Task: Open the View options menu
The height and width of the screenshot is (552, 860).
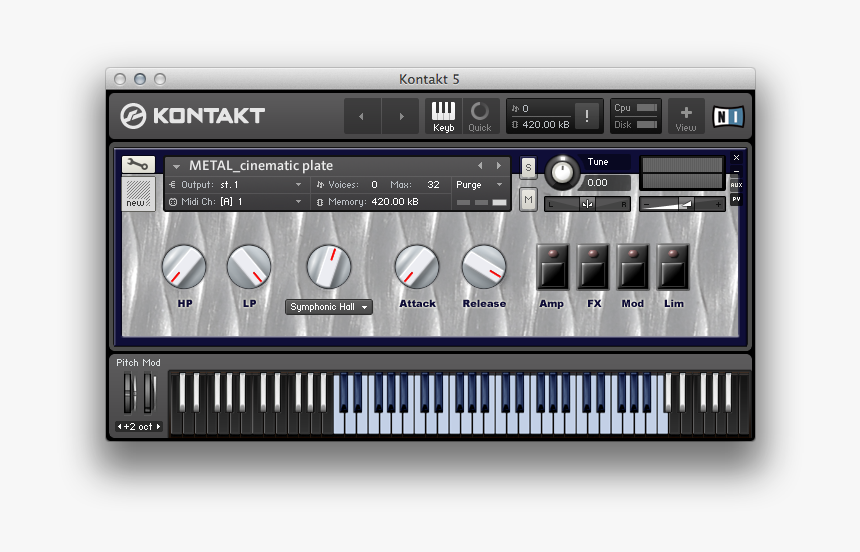Action: pyautogui.click(x=686, y=116)
